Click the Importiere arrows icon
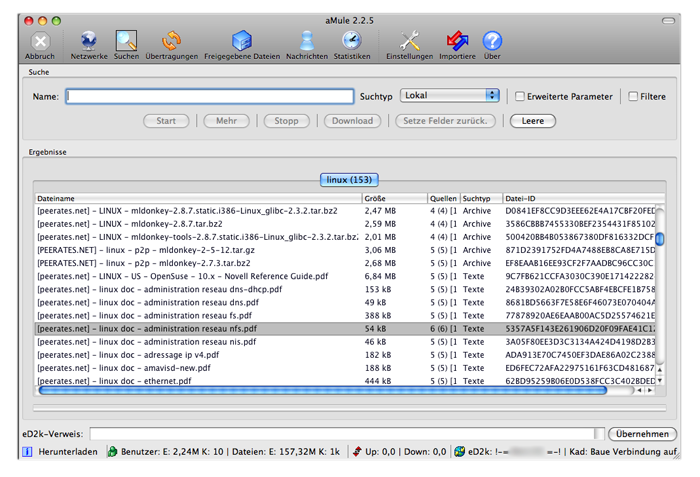Screen dimensions: 700x477 point(457,41)
